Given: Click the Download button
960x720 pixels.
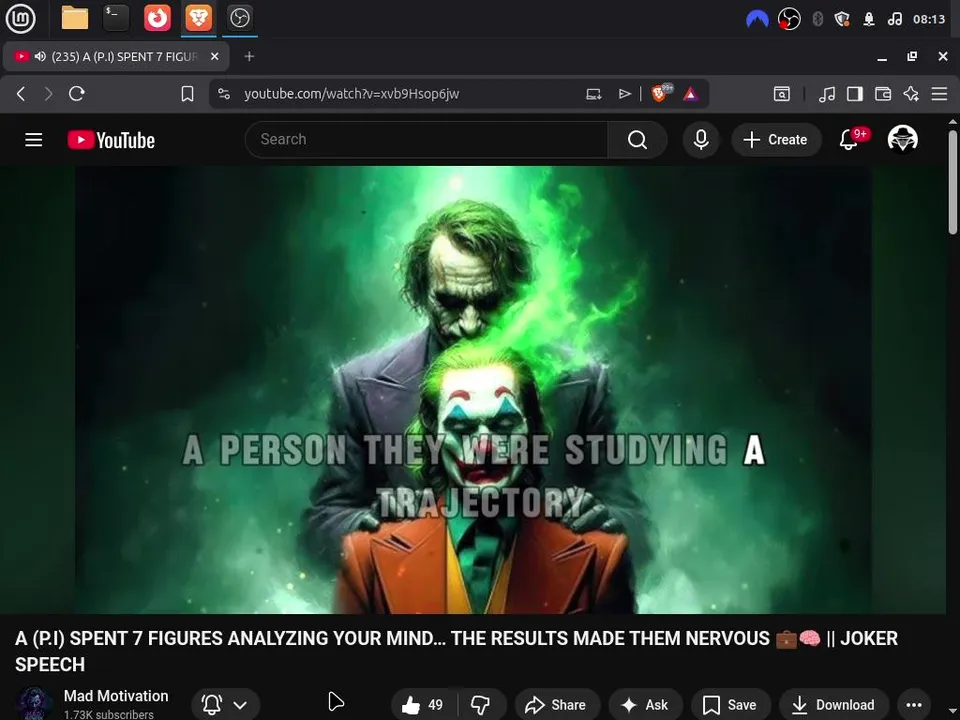Looking at the screenshot, I should coord(833,705).
